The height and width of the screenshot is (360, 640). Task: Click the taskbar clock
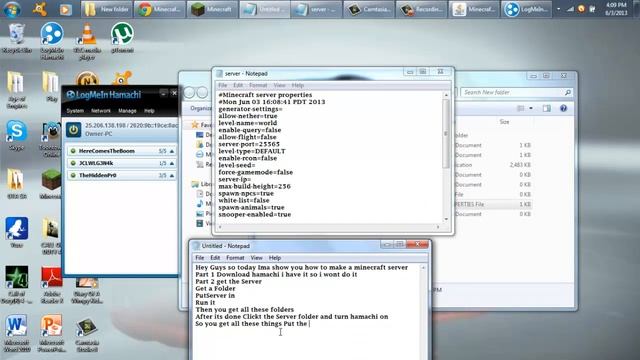616,9
